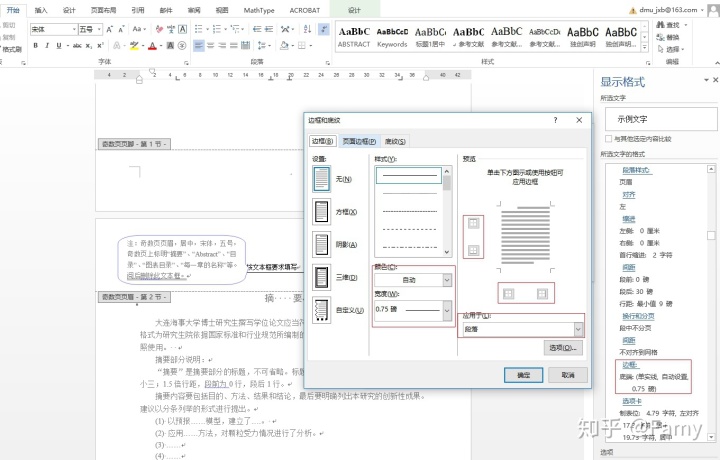This screenshot has width=720, height=460.
Task: Toggle left border in preview
Action: coord(508,293)
